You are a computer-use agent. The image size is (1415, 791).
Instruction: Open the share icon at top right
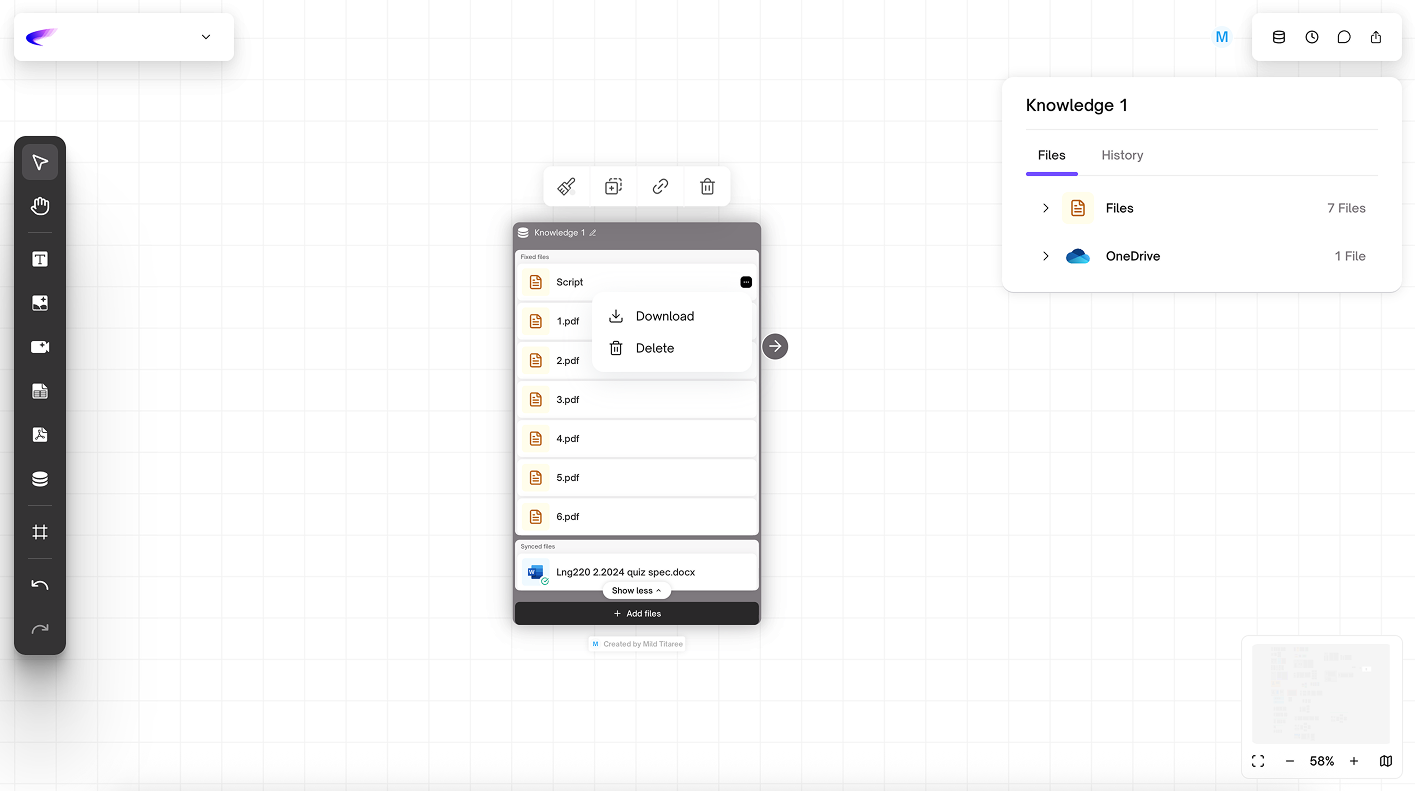click(1376, 37)
